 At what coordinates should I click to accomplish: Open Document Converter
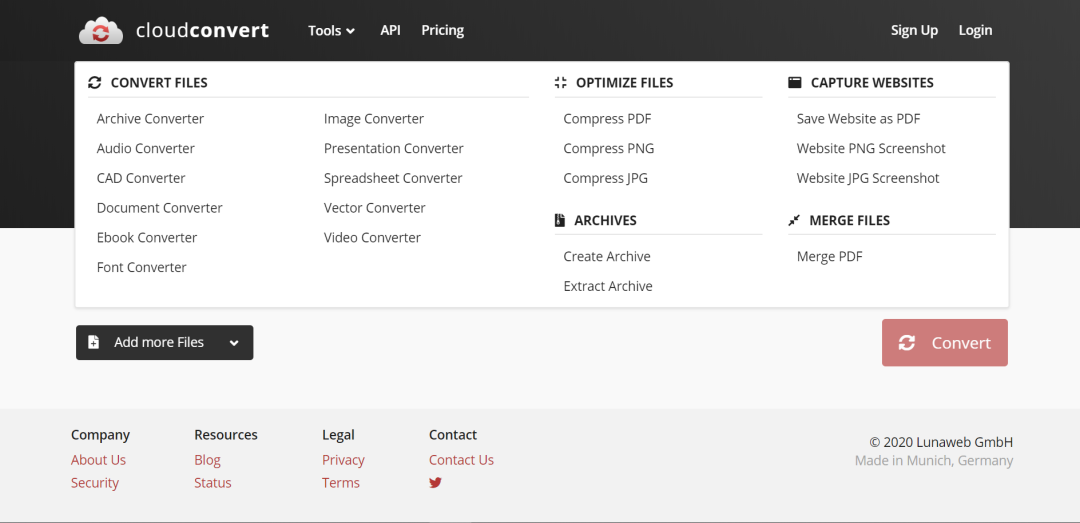159,207
